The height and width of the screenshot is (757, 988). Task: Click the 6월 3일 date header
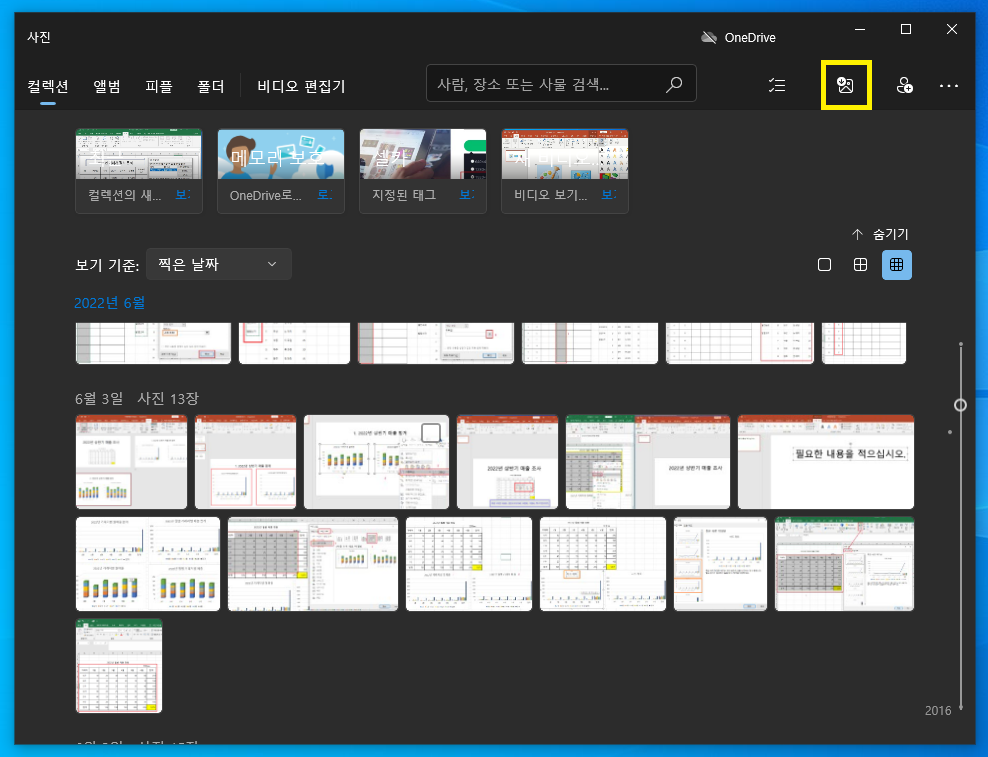pyautogui.click(x=99, y=398)
